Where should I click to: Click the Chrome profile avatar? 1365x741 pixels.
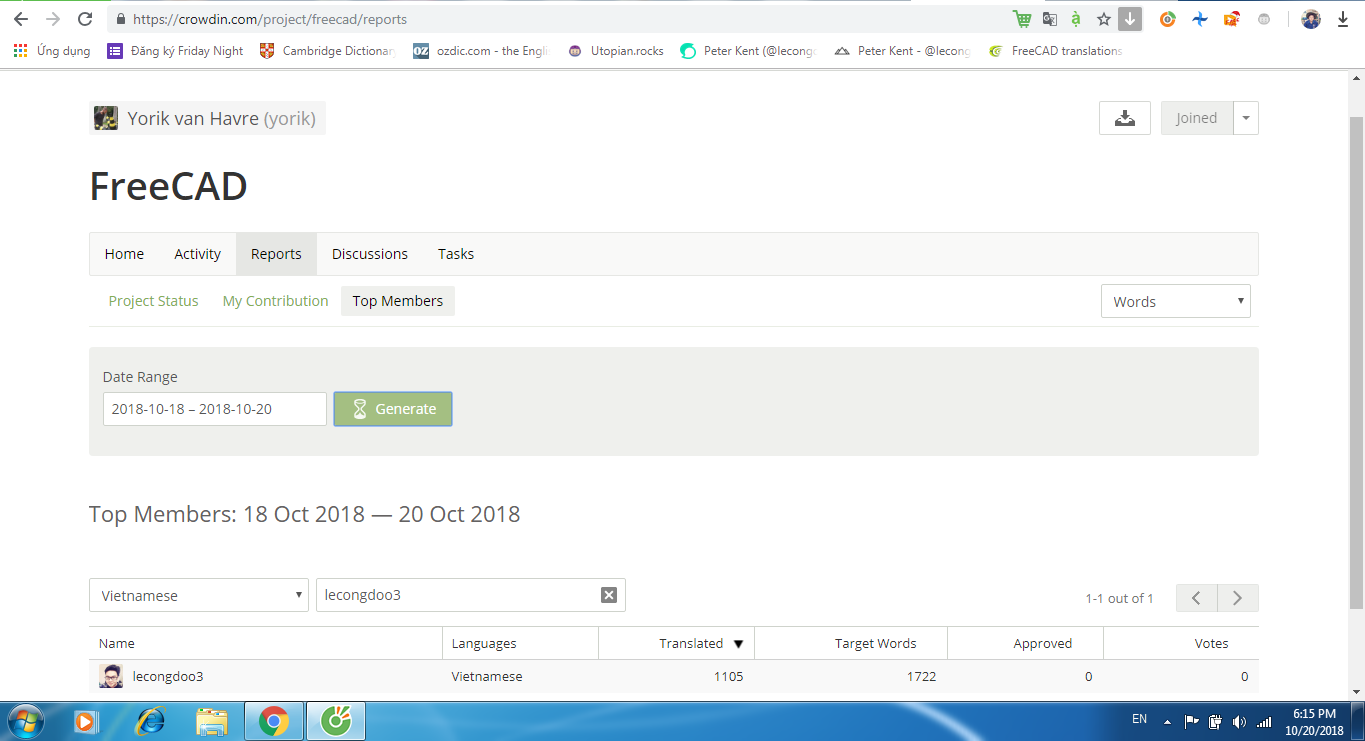point(1311,19)
